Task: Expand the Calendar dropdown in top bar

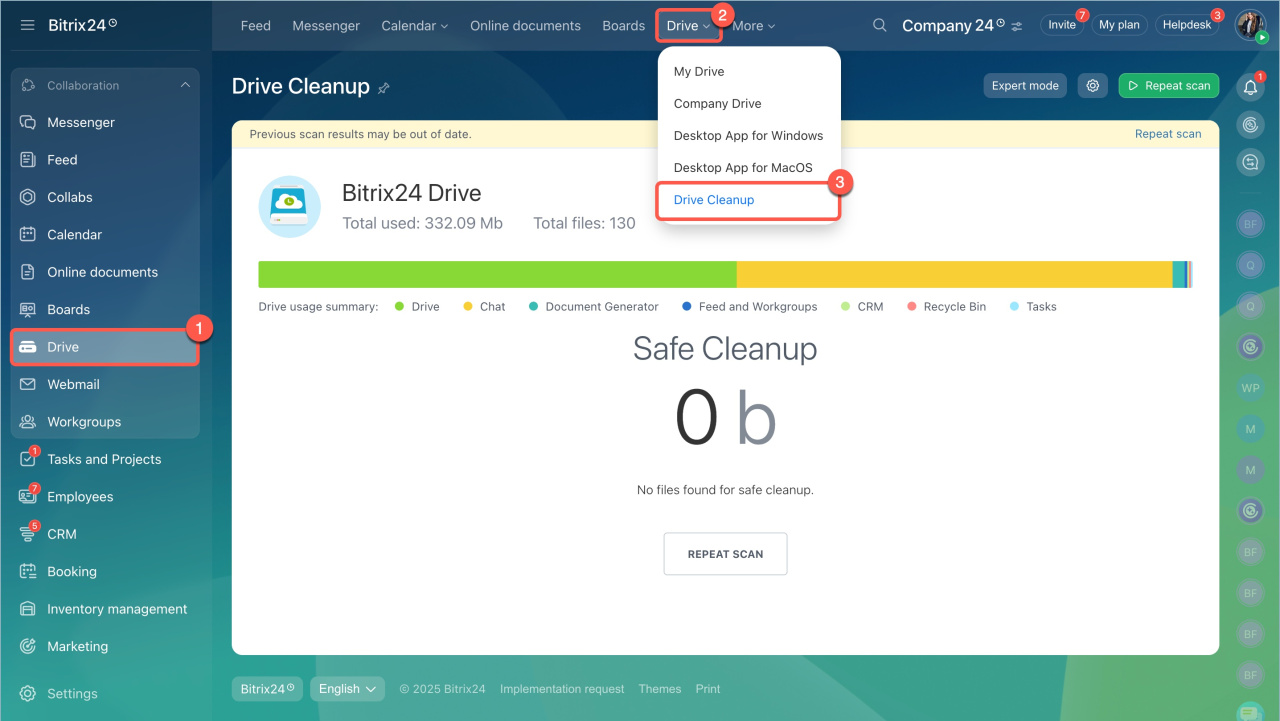Action: point(414,26)
